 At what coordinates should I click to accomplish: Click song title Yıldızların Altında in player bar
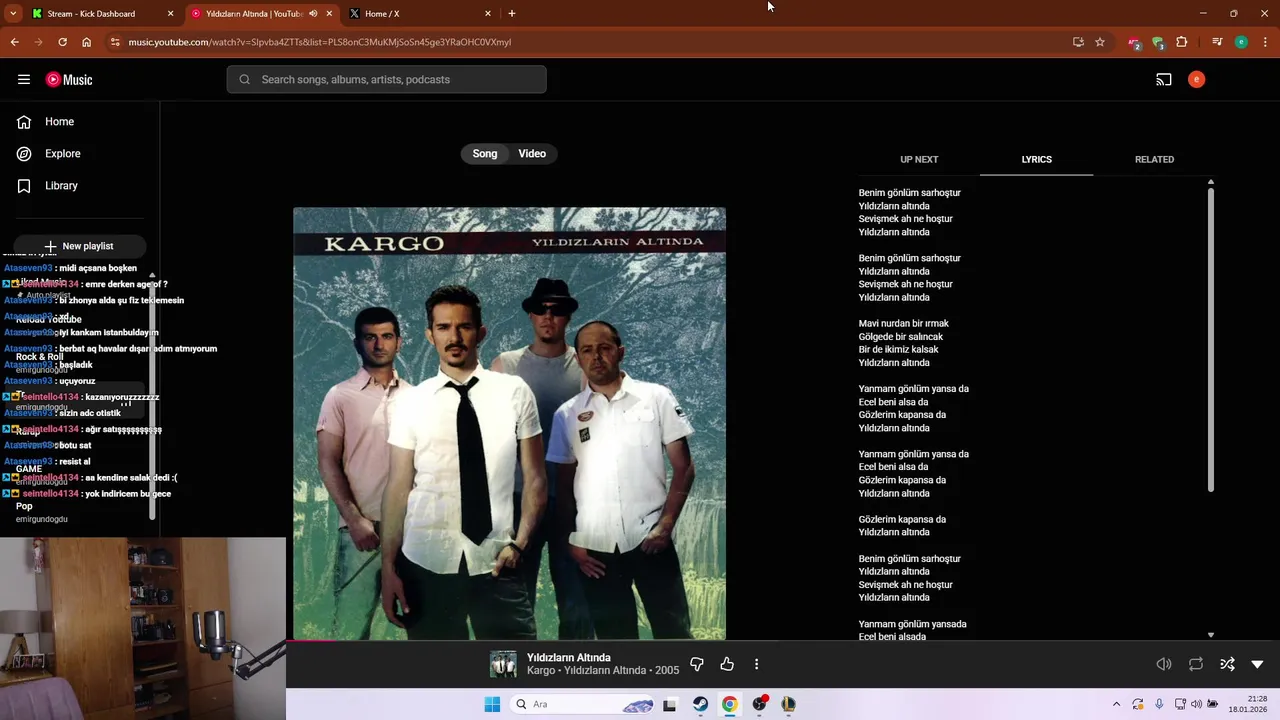coord(568,658)
